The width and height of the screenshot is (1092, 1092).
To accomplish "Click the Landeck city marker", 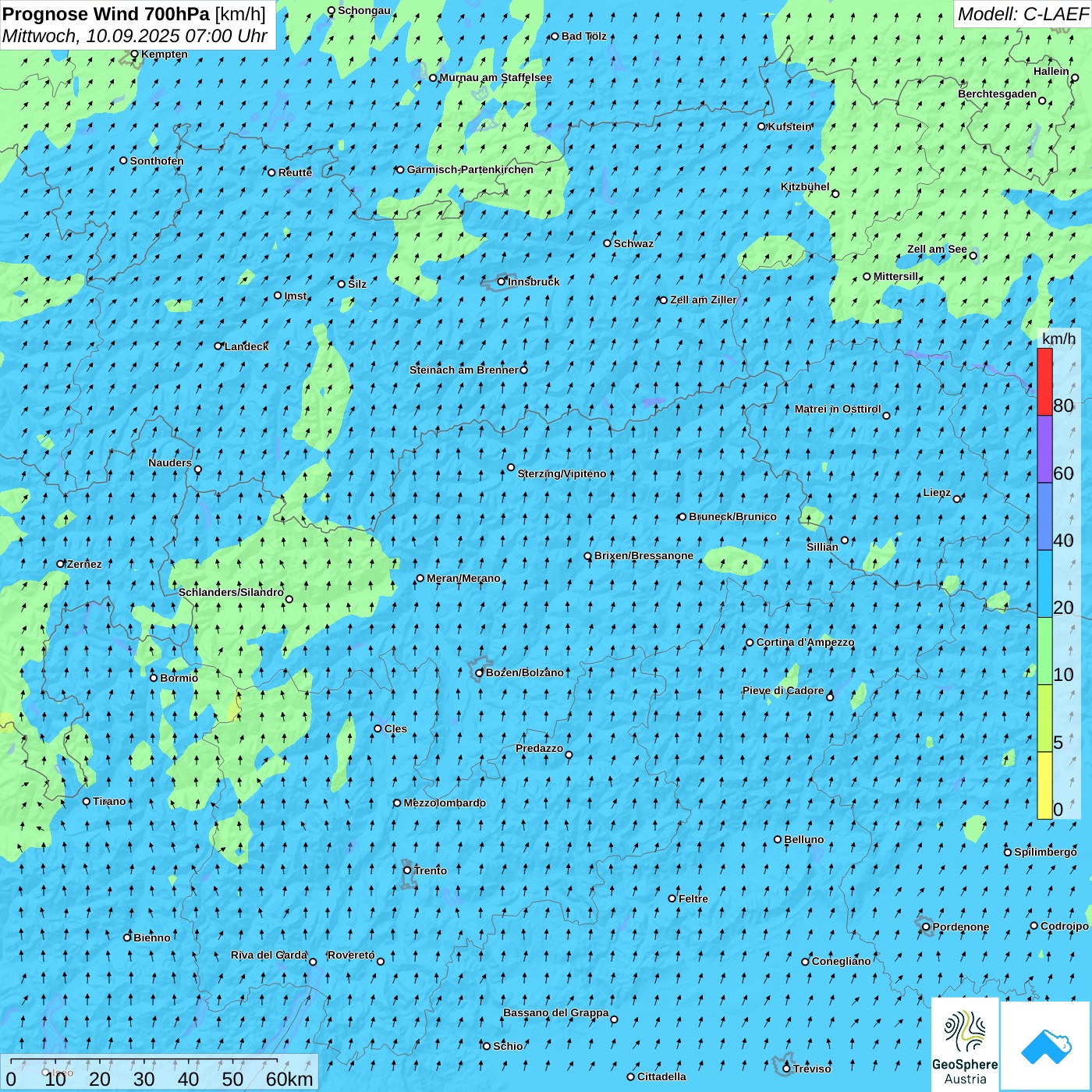I will (218, 346).
